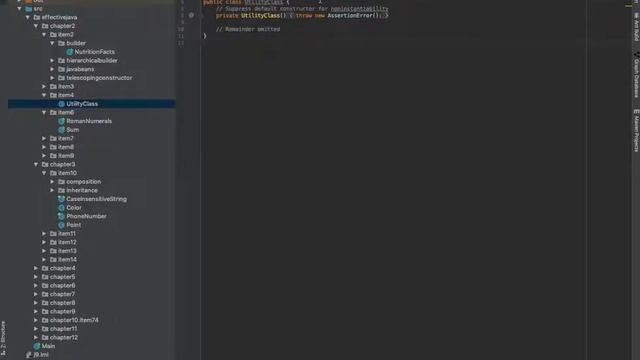Click the inheritance package folder icon
Screen dimensions: 640x360
62,190
